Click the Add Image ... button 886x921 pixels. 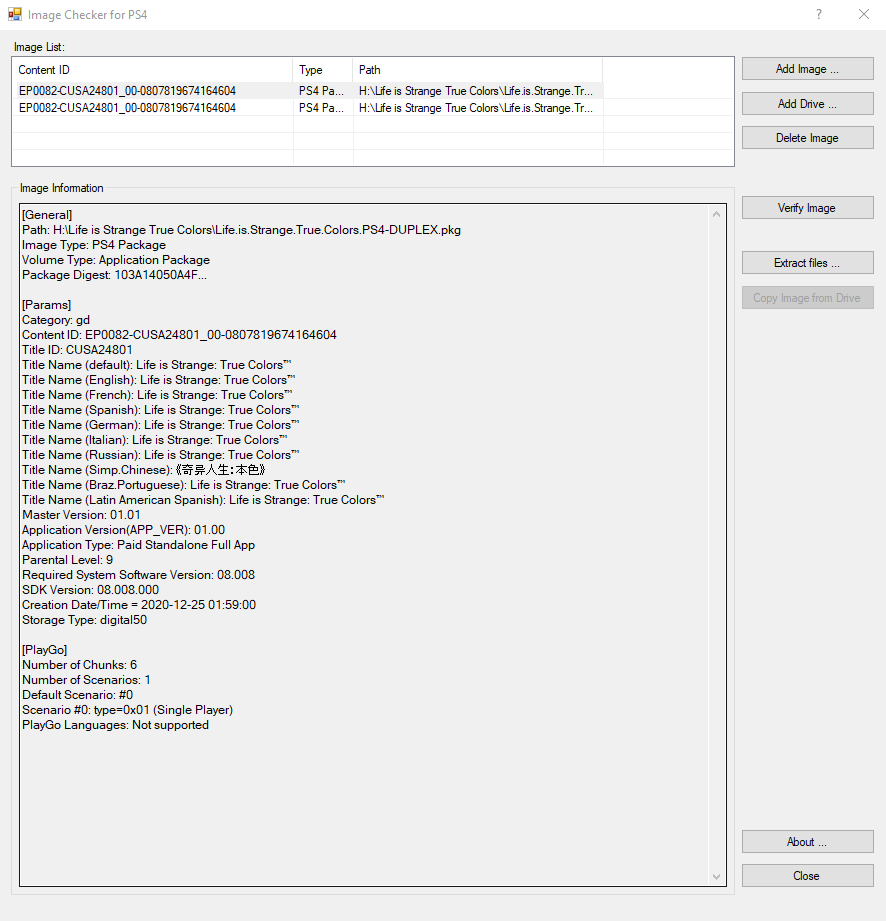click(807, 69)
